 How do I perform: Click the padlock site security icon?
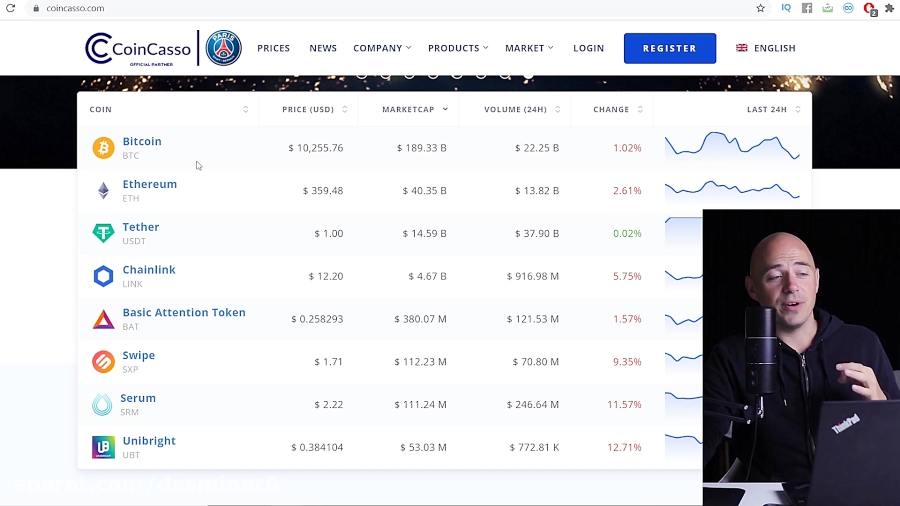point(36,9)
